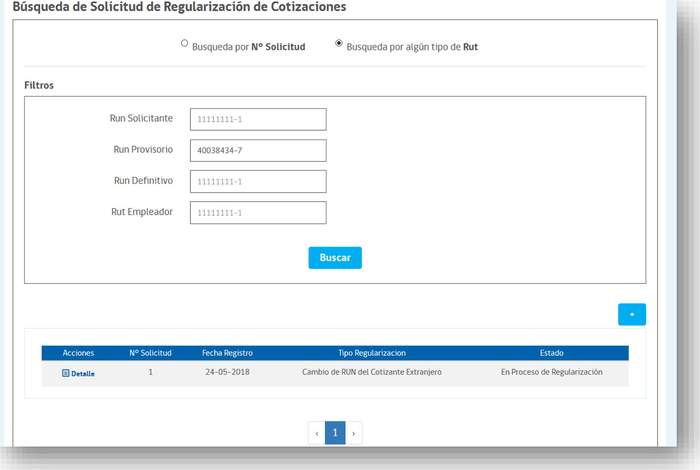Image resolution: width=700 pixels, height=470 pixels.
Task: Select the 24-05-2018 date cell
Action: click(x=227, y=372)
